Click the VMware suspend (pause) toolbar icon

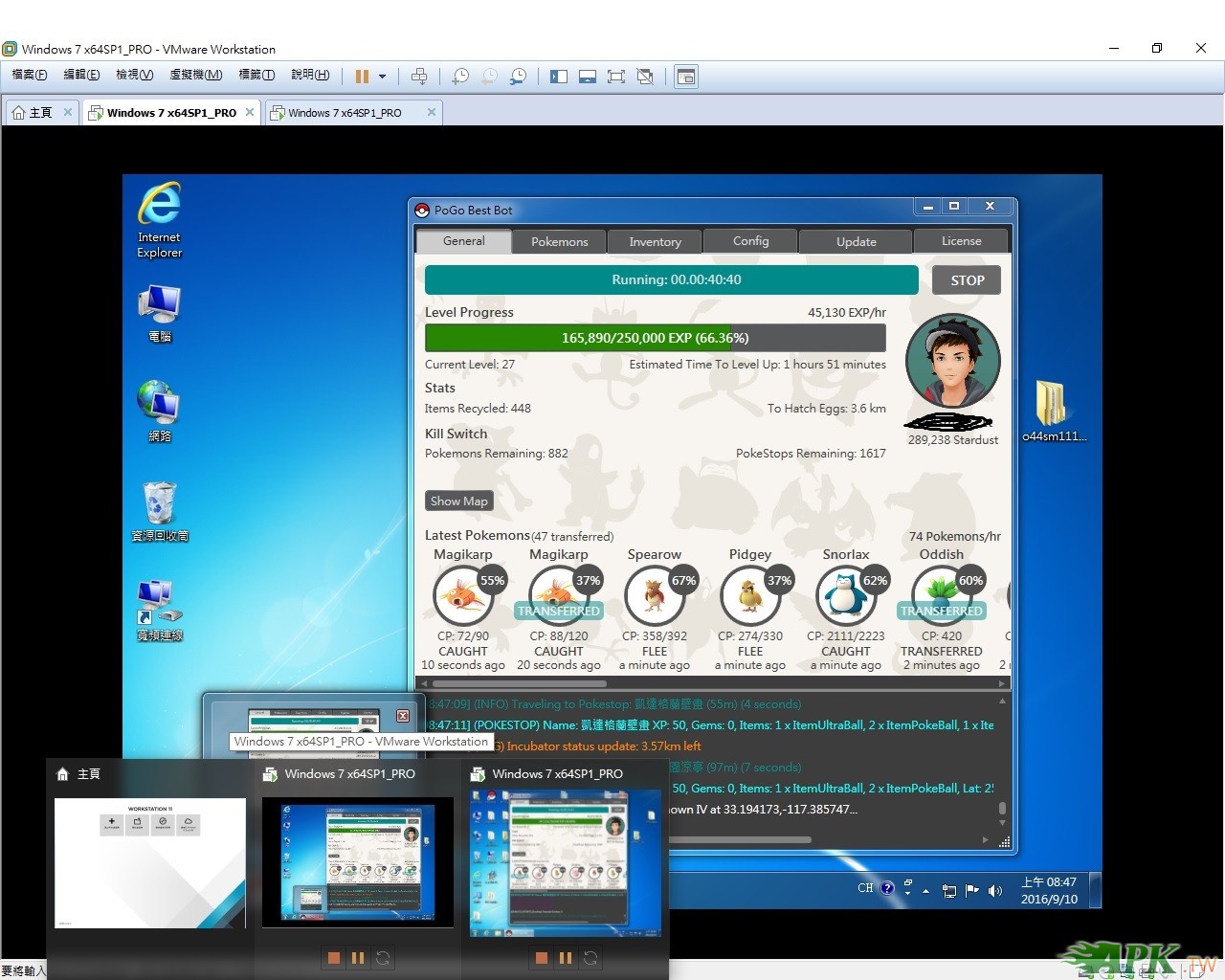362,77
